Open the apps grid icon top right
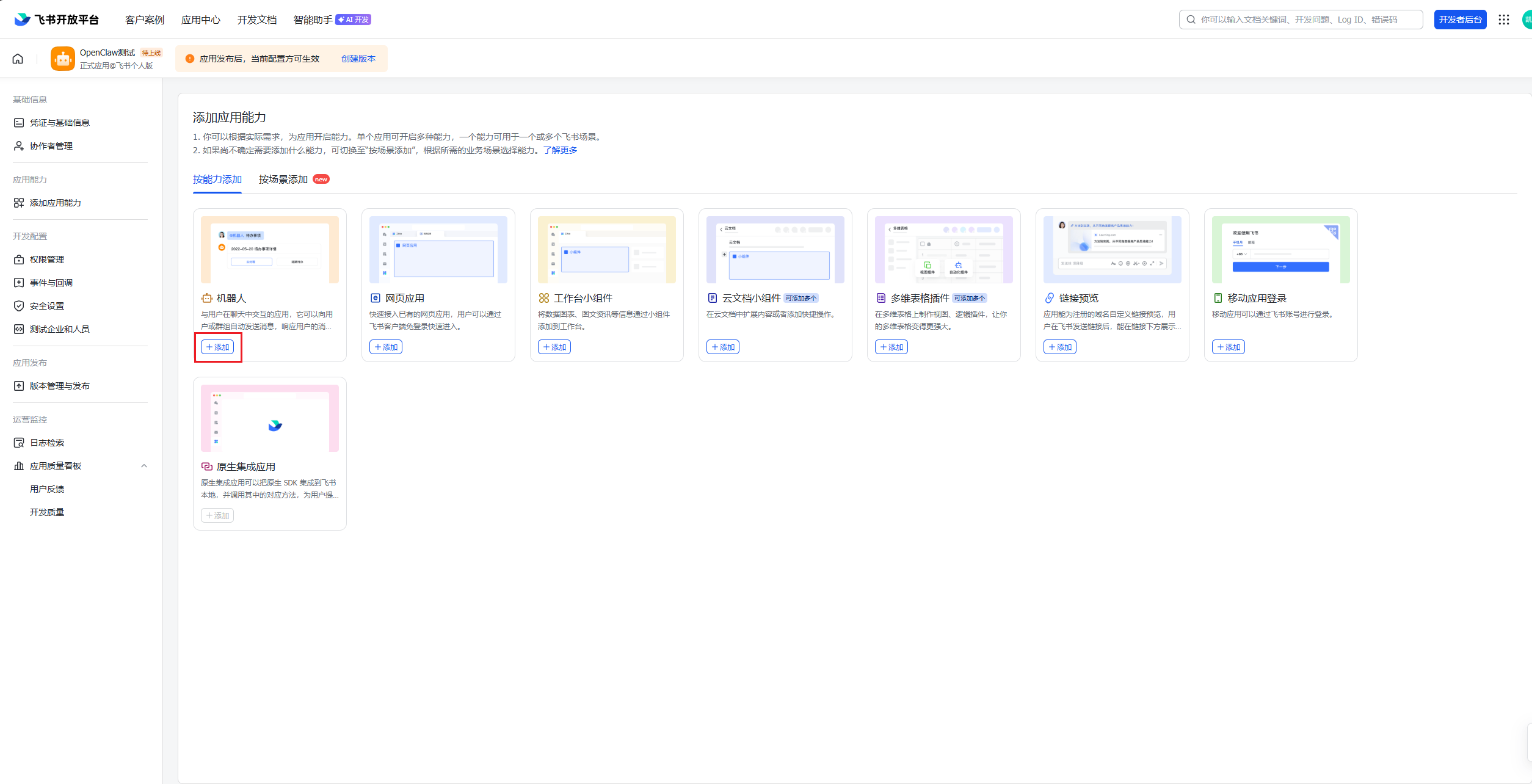1532x784 pixels. click(x=1503, y=20)
